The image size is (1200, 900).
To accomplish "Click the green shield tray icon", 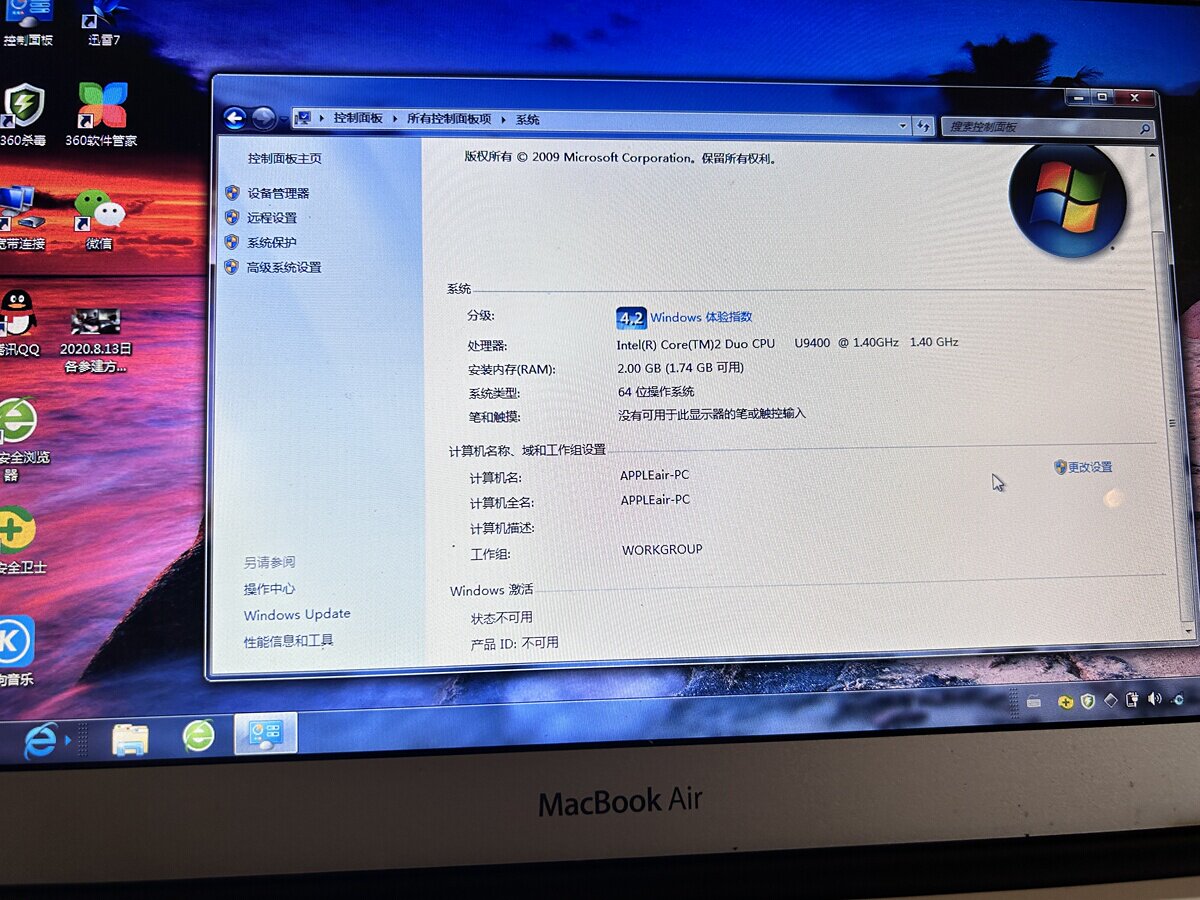I will (x=1088, y=701).
